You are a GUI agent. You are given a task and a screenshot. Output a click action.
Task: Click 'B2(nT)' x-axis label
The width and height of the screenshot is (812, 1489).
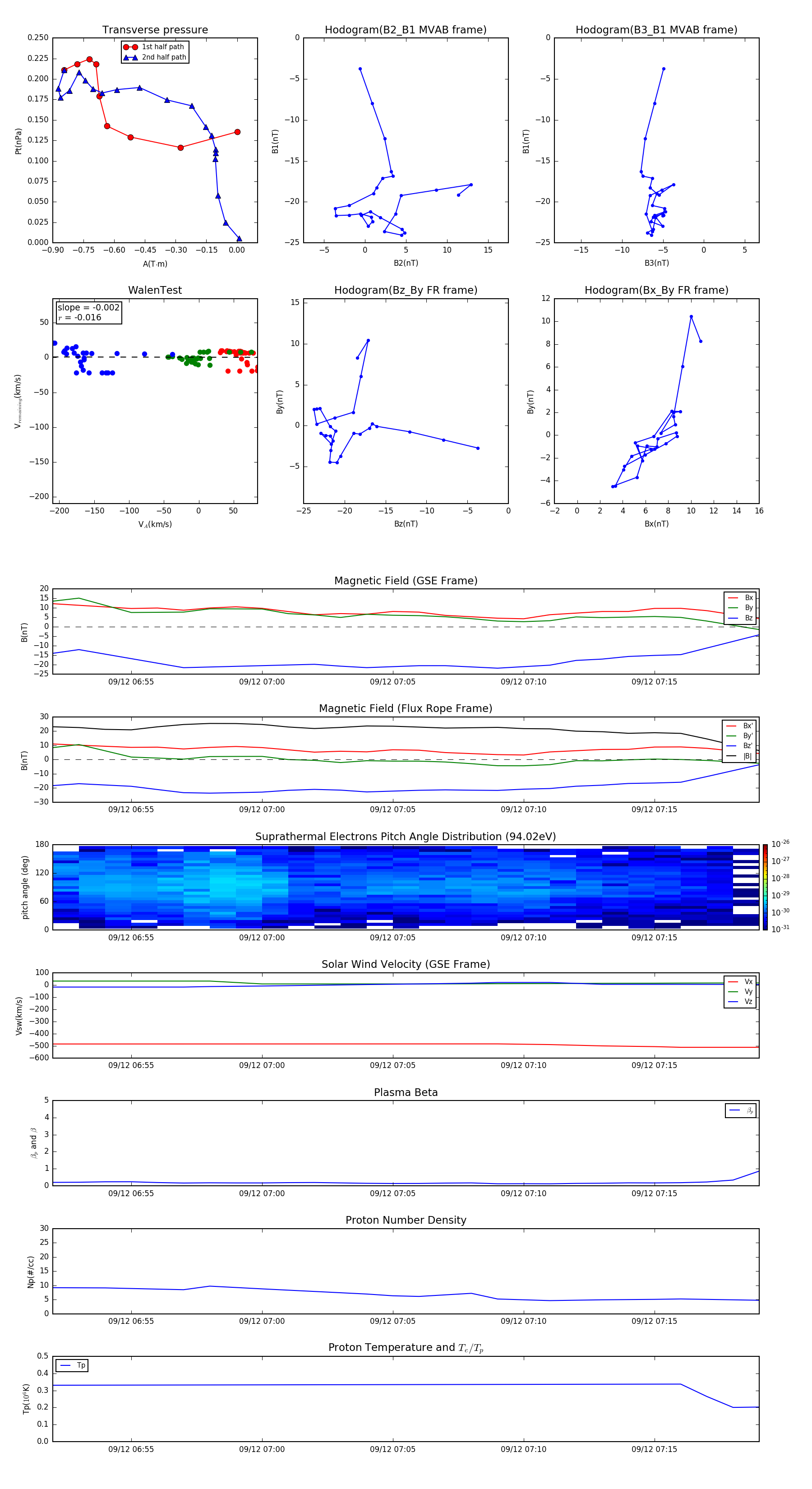[406, 263]
